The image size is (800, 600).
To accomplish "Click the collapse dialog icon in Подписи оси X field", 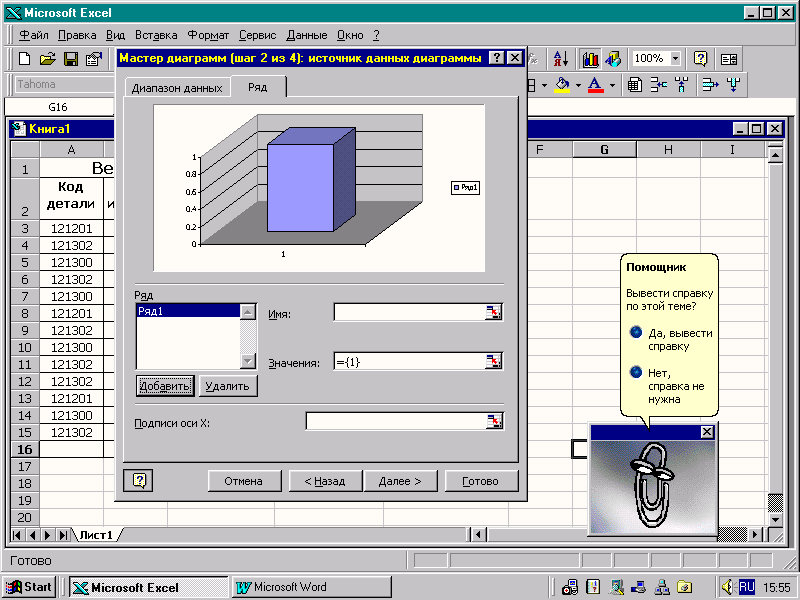I will pyautogui.click(x=494, y=421).
